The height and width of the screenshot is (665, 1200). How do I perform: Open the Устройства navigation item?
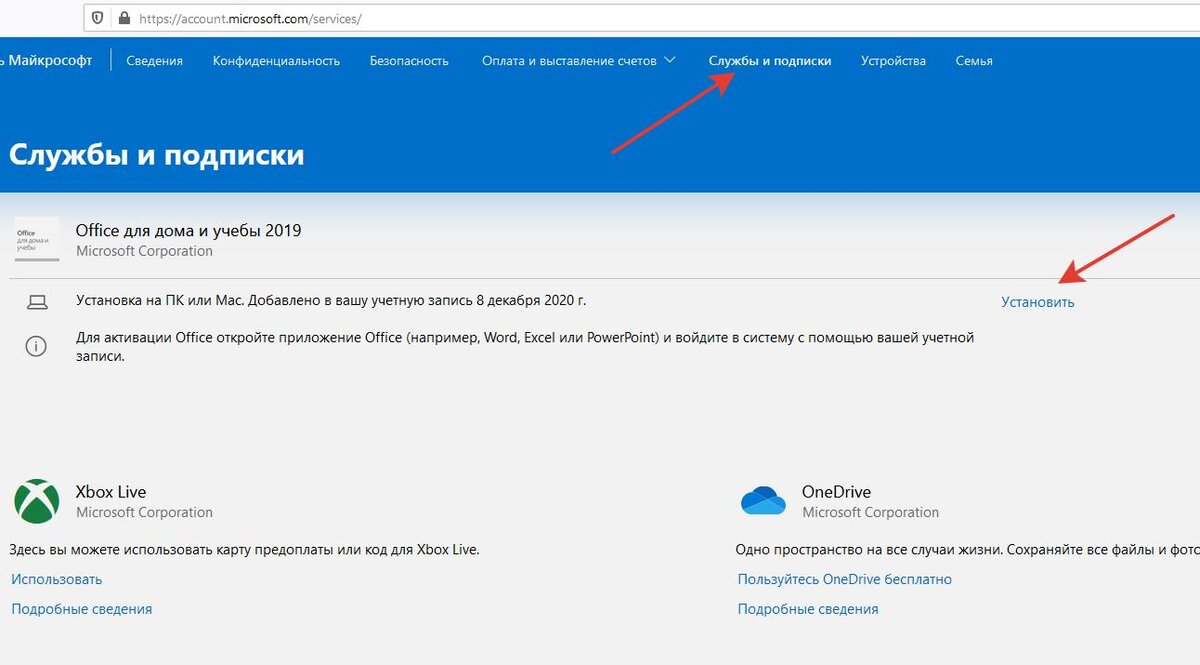click(893, 61)
